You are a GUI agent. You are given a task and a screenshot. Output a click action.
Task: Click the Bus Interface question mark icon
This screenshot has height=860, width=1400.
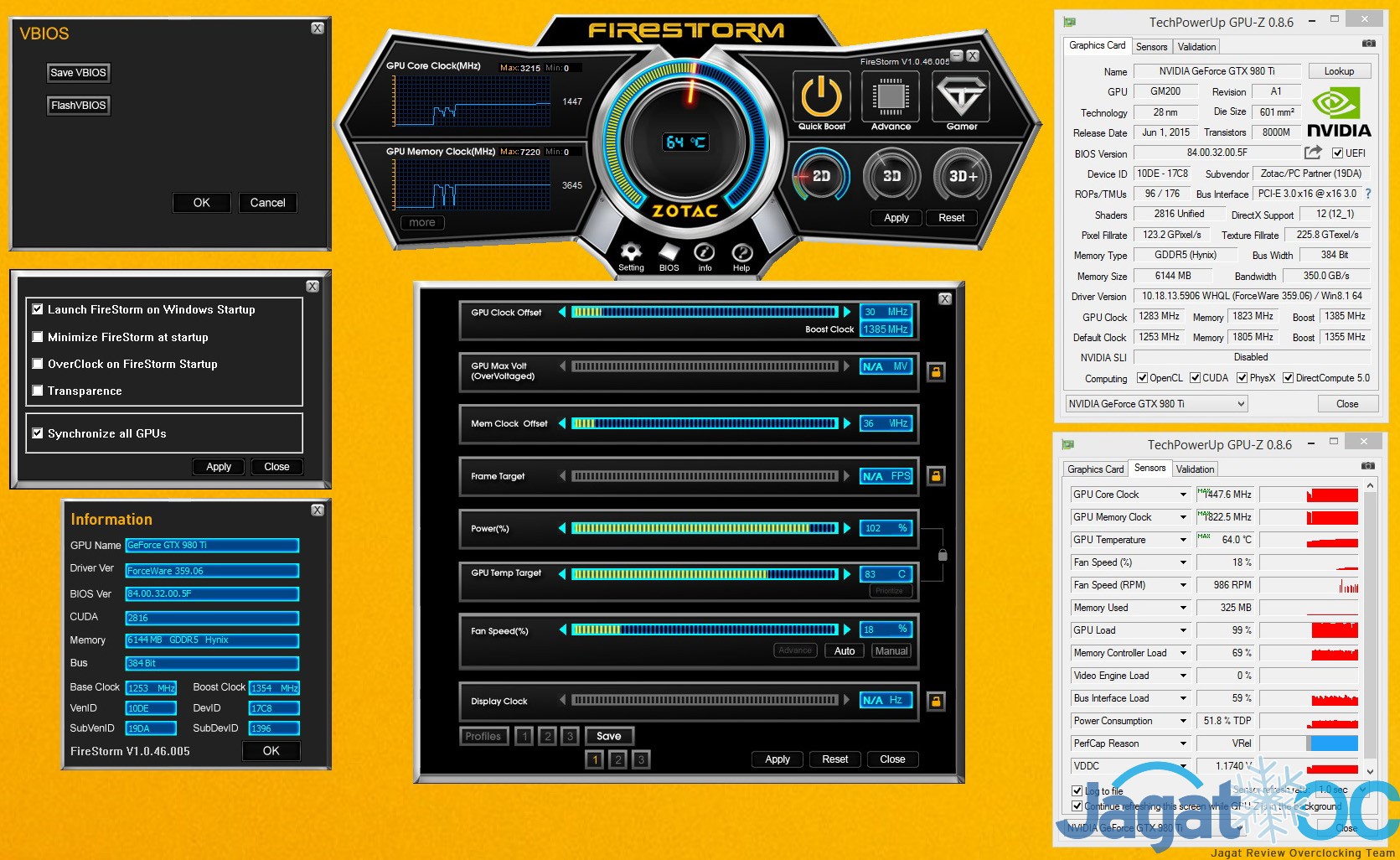[x=1368, y=194]
